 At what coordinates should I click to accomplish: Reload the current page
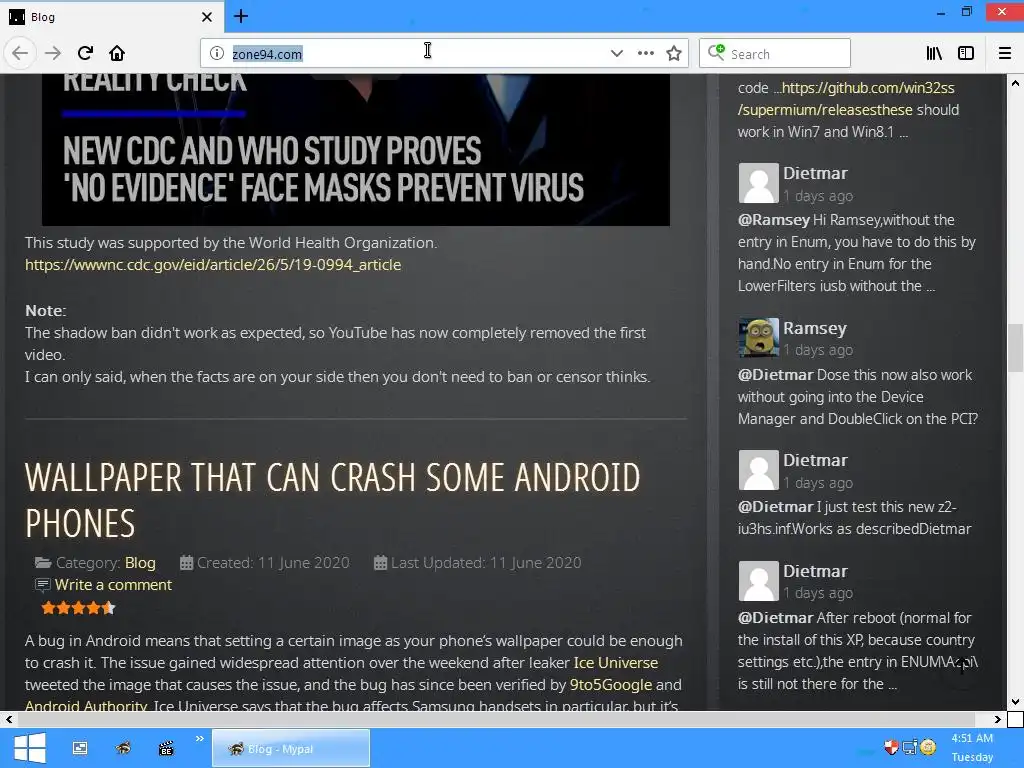tap(85, 53)
